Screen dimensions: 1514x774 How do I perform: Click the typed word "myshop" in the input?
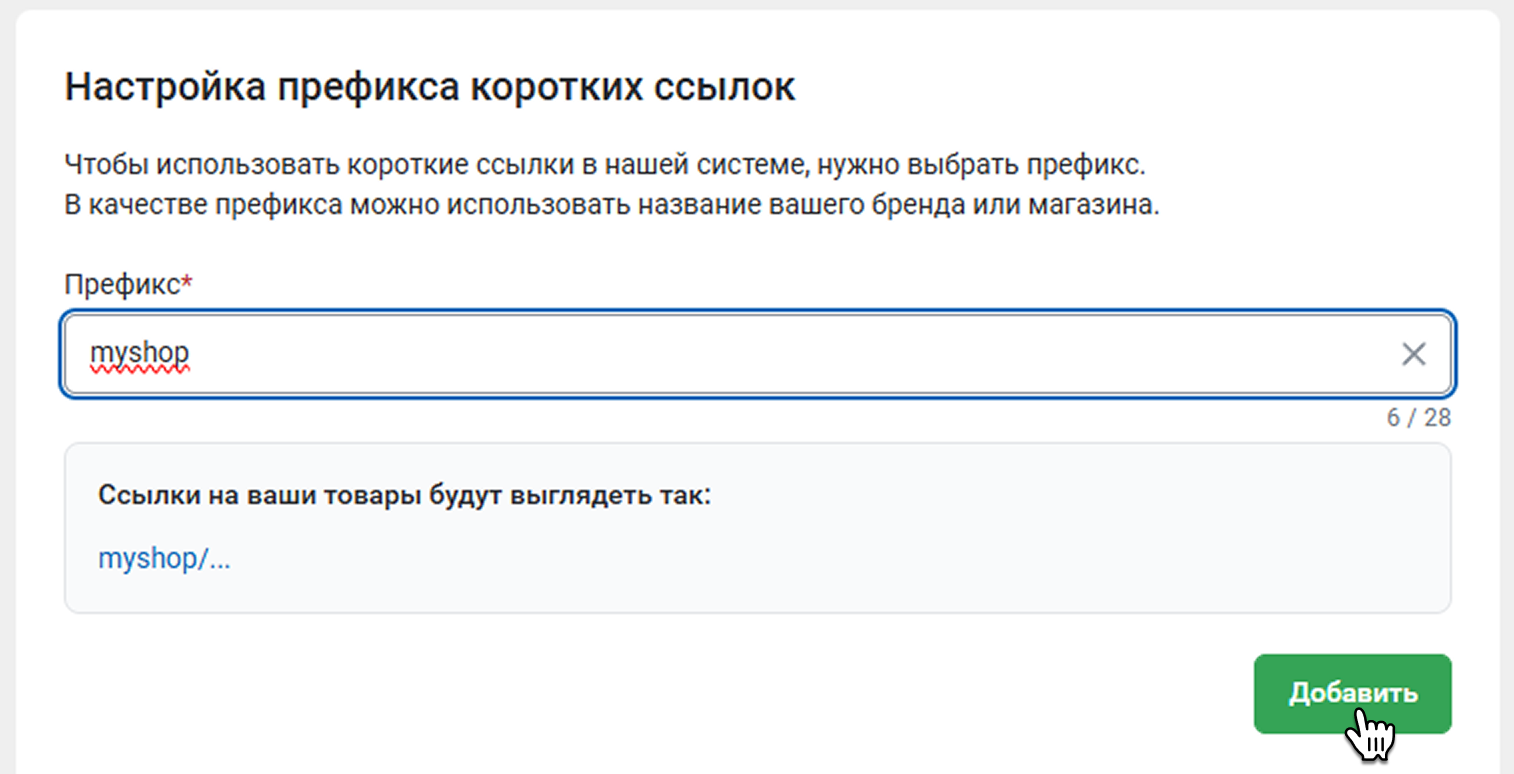click(x=139, y=354)
